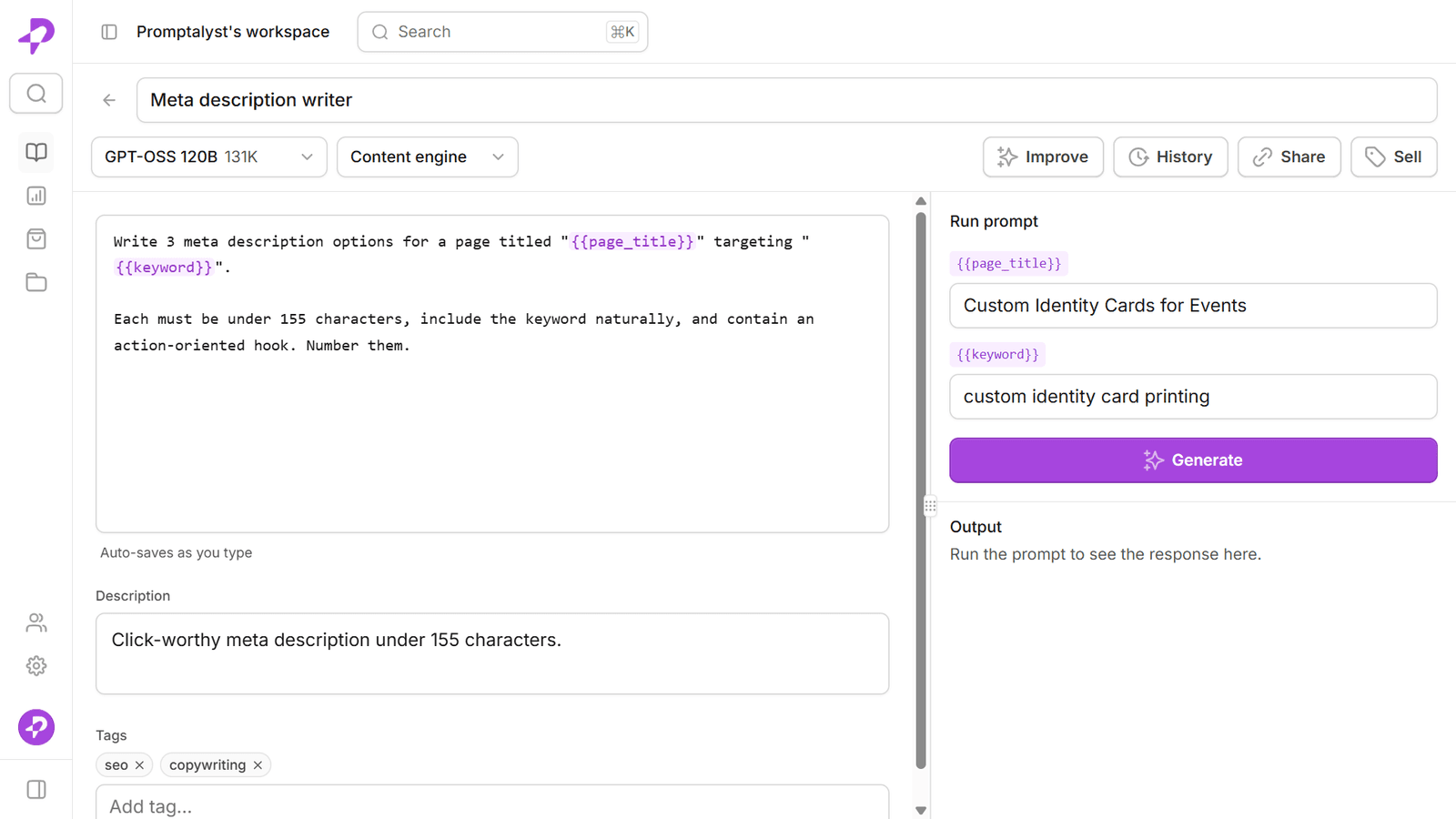Screen dimensions: 1456x819
Task: Expand the Content engine dropdown
Action: click(x=428, y=157)
